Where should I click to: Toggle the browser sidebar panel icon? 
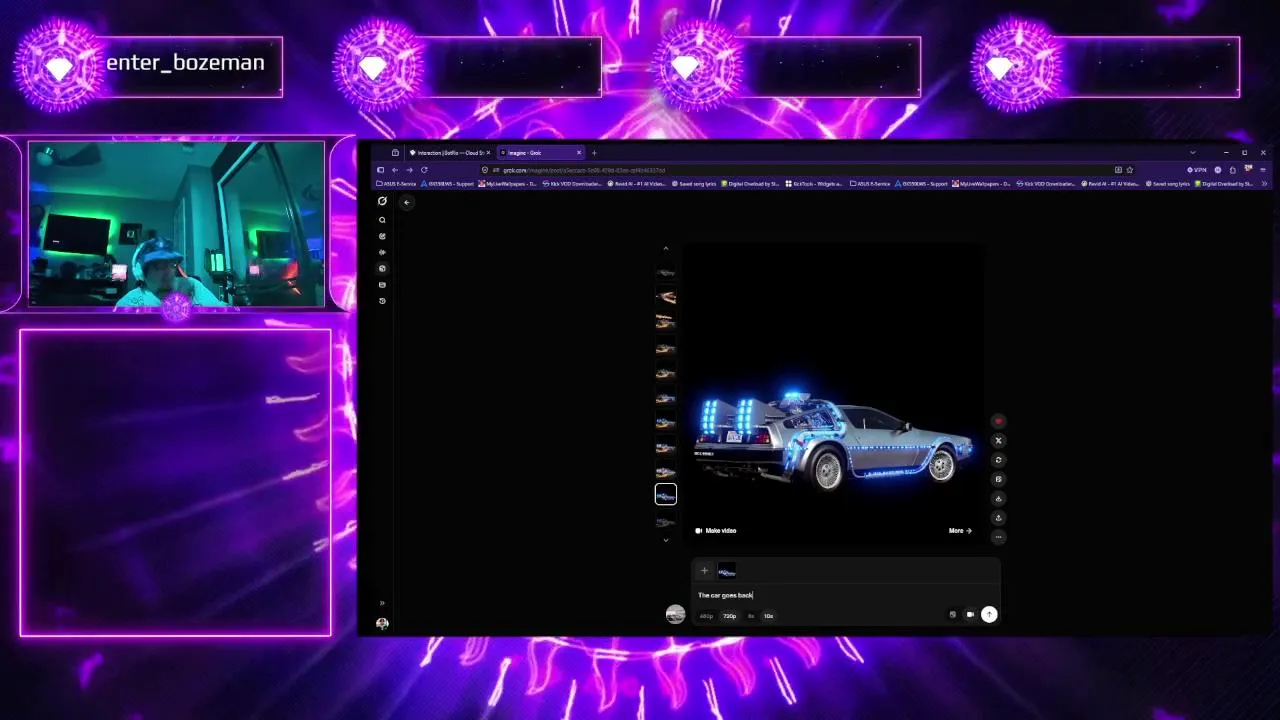pyautogui.click(x=380, y=170)
